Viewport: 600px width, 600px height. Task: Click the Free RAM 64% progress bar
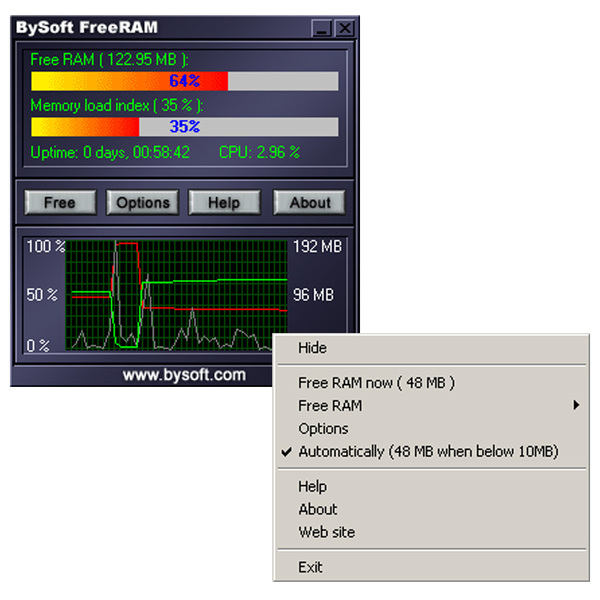184,81
